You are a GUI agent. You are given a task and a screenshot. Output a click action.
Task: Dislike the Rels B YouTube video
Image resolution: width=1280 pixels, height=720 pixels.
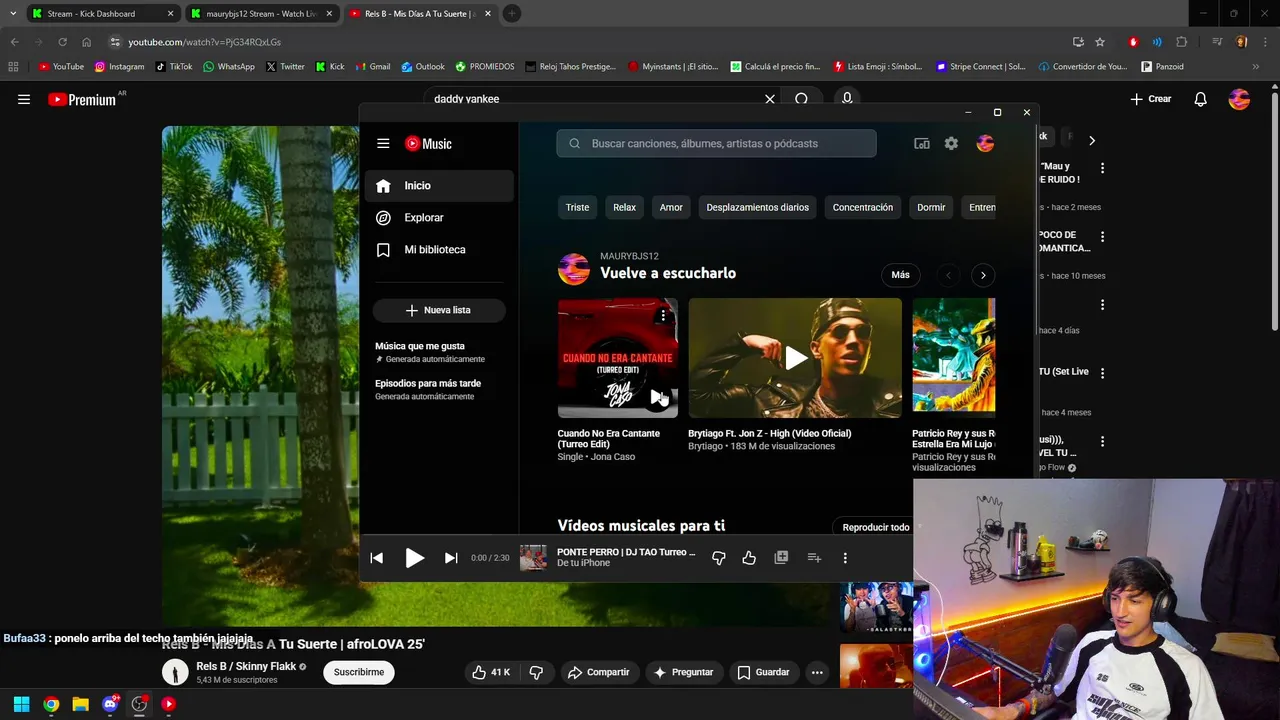(x=536, y=672)
